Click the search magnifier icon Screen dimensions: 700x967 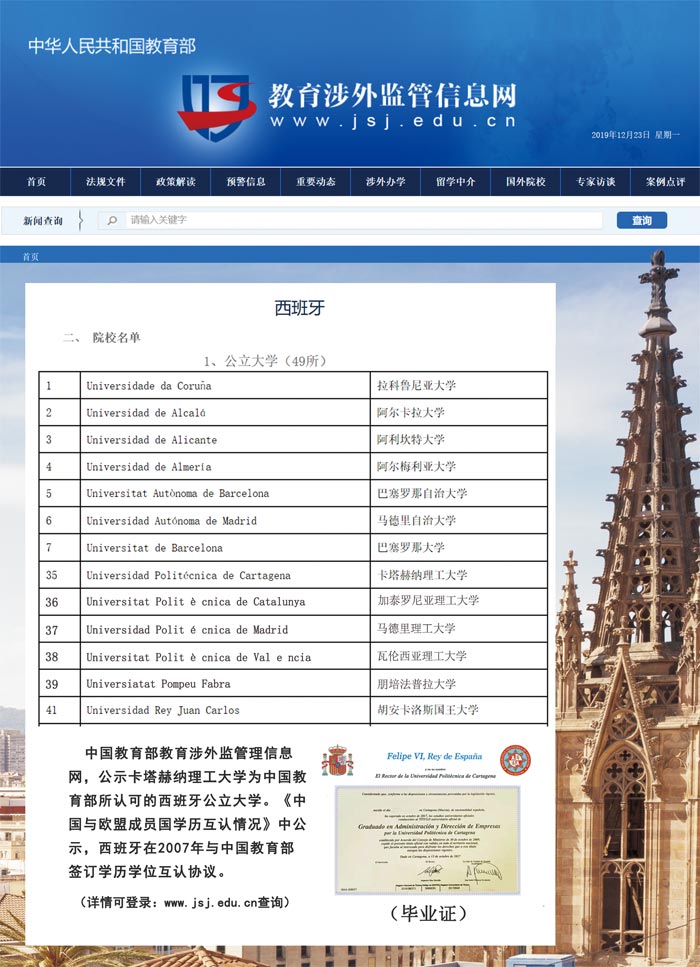[x=113, y=220]
